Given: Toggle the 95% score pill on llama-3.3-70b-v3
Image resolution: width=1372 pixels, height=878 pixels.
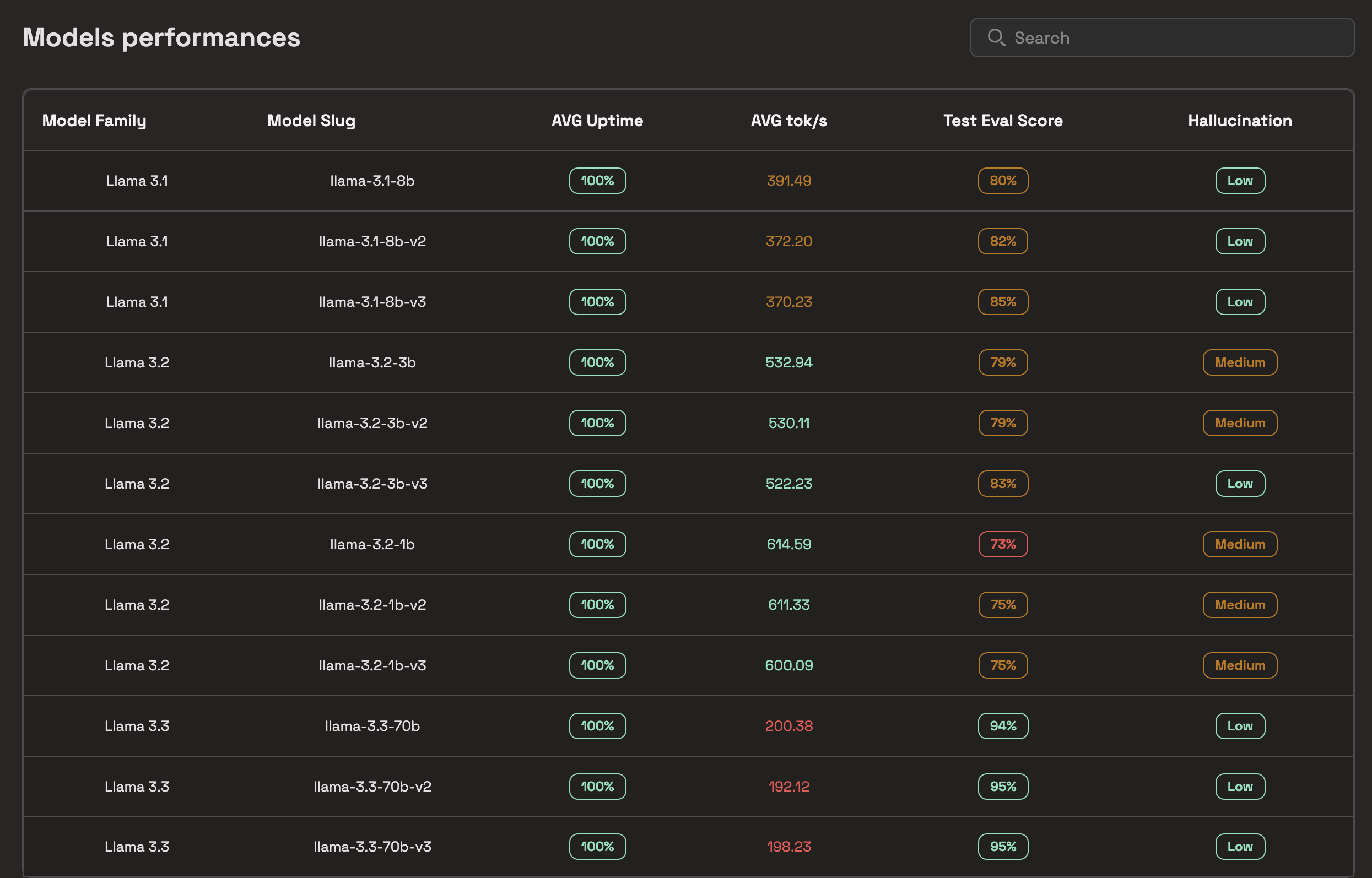Looking at the screenshot, I should coord(1002,846).
